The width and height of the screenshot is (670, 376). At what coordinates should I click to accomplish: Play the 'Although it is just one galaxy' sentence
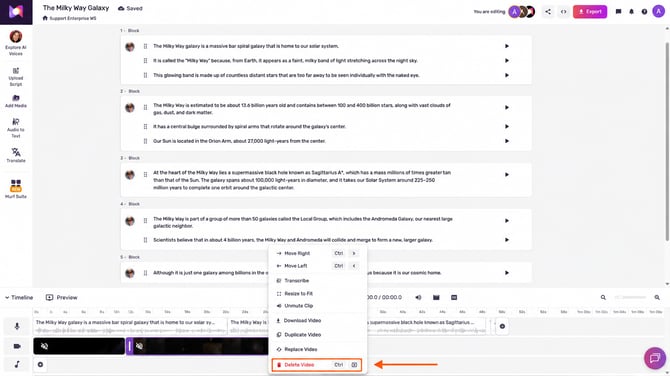(x=507, y=273)
